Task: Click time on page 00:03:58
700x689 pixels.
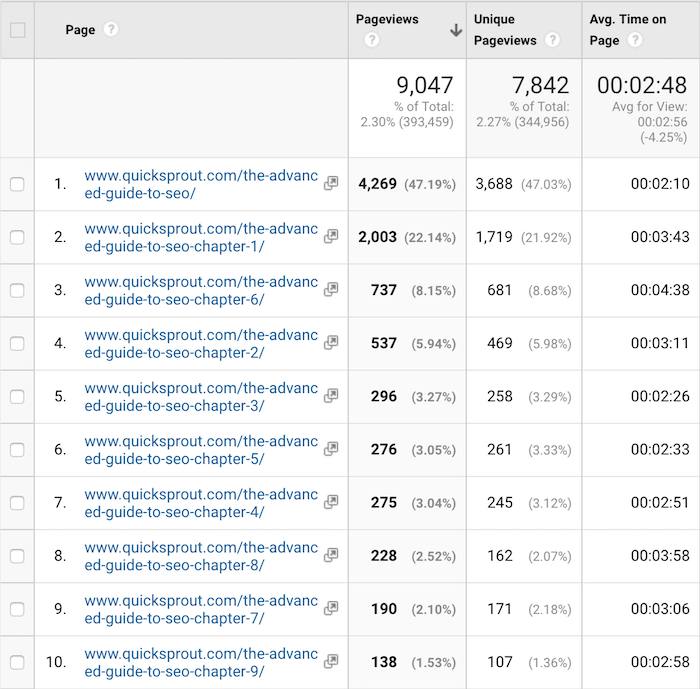Action: 660,555
